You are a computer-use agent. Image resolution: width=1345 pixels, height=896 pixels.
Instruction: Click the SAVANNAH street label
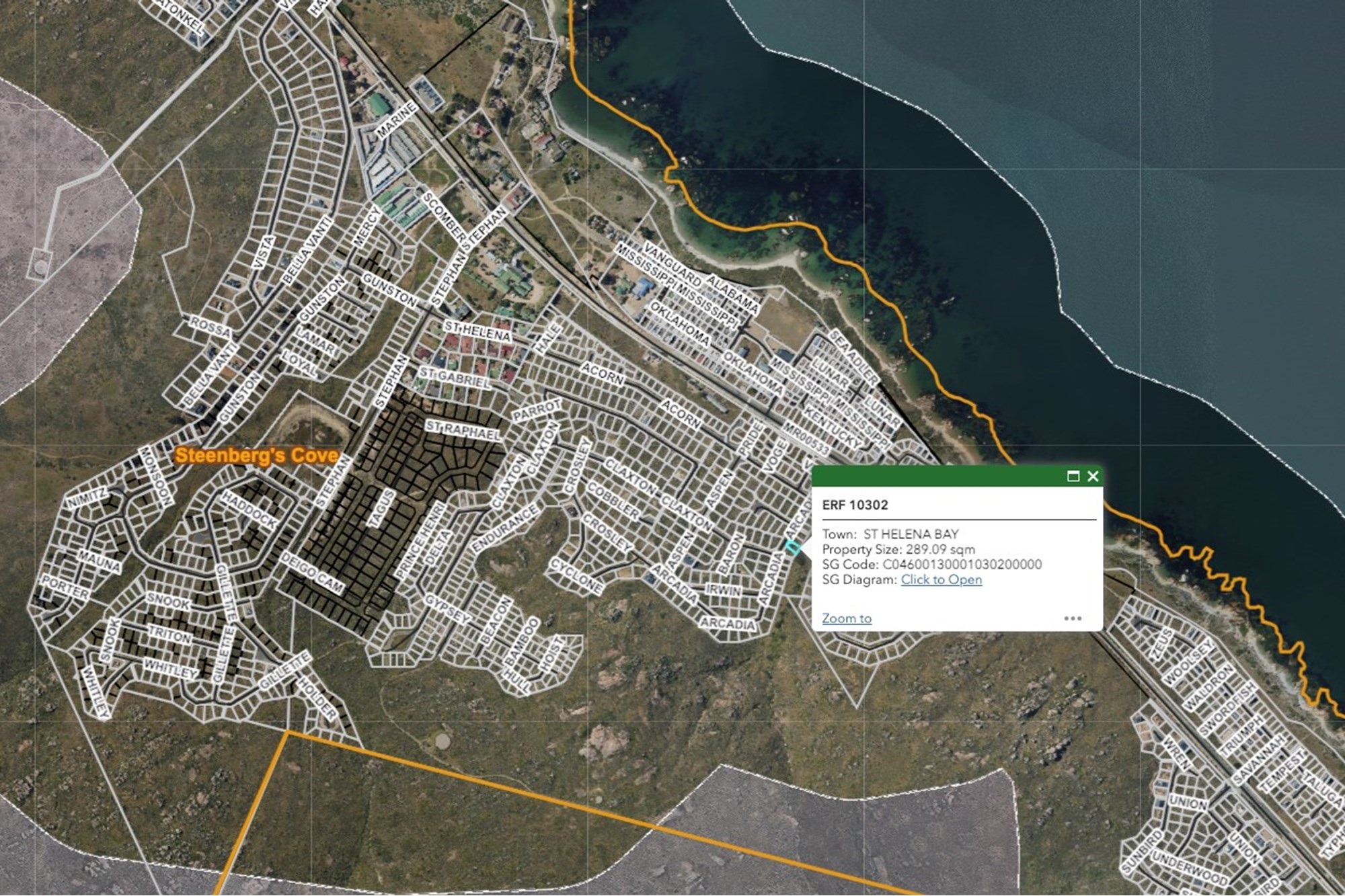point(1259,760)
